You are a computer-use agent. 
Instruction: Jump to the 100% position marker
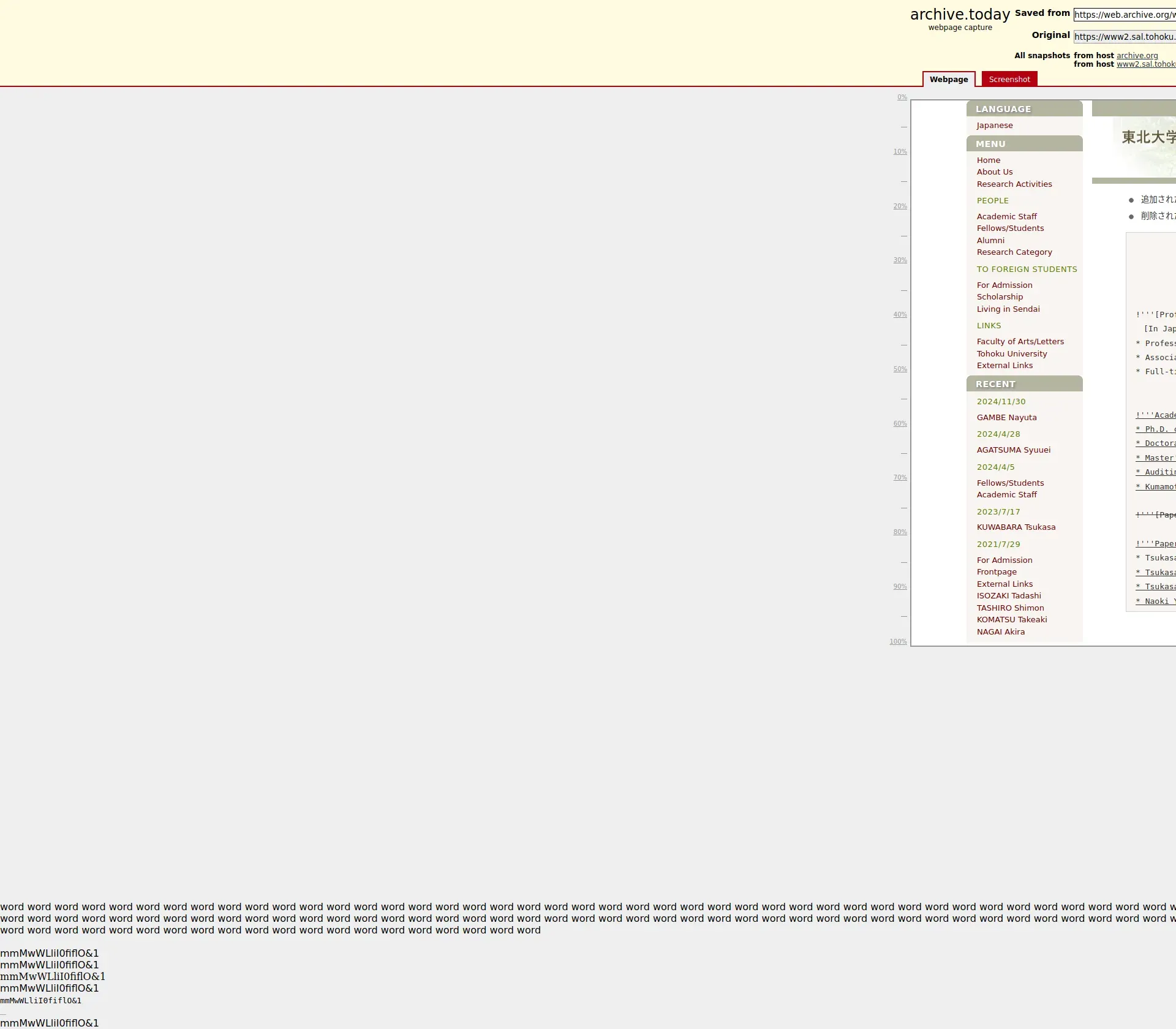coord(898,642)
